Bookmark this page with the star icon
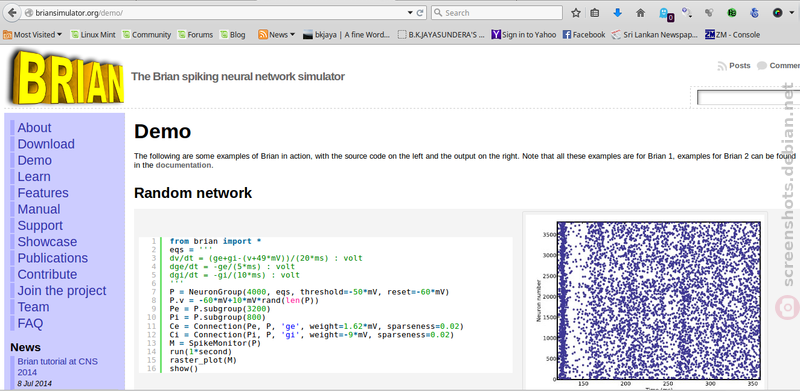Viewport: 800px width, 391px height. pyautogui.click(x=576, y=13)
